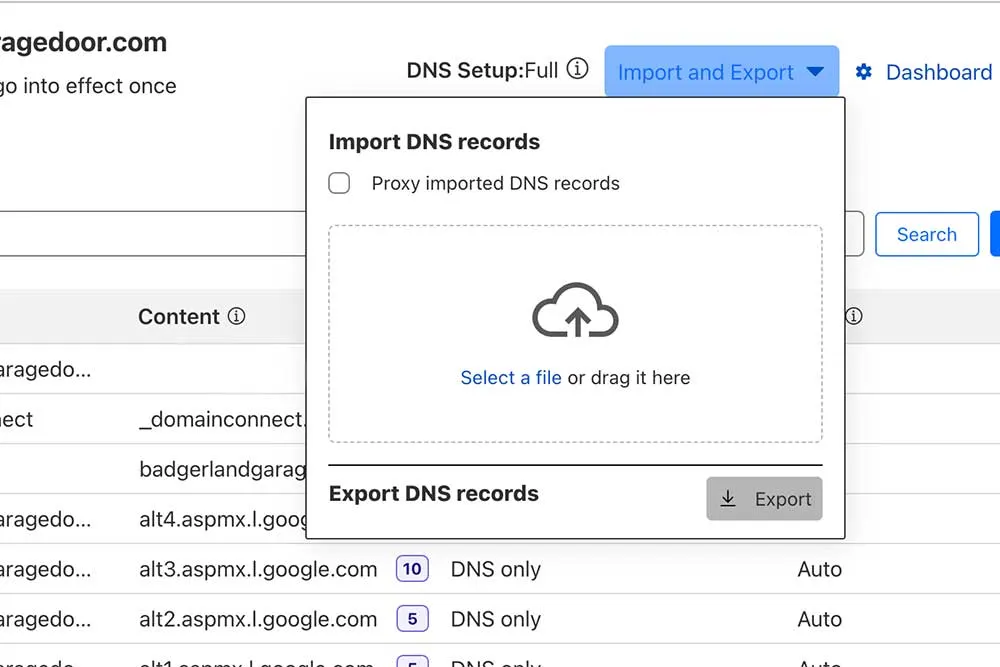Click the badgerlandgarag content cell in the table

point(222,469)
